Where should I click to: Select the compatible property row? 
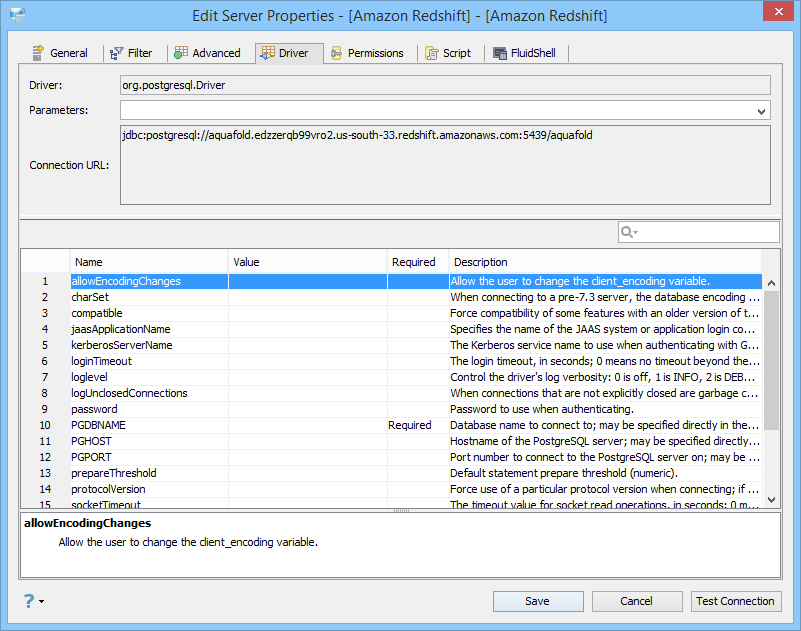(x=391, y=313)
